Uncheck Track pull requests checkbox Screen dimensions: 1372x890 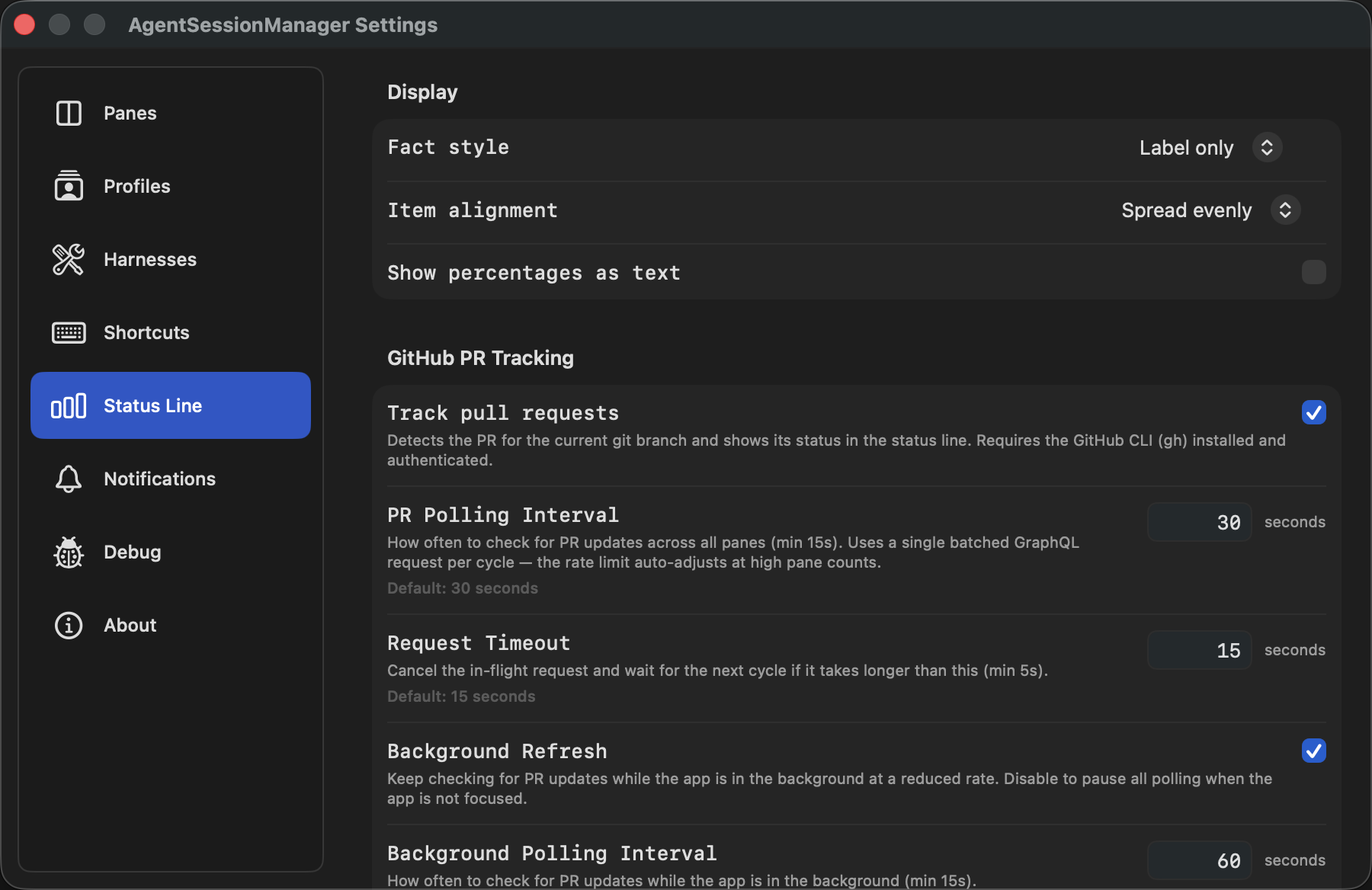(x=1313, y=412)
